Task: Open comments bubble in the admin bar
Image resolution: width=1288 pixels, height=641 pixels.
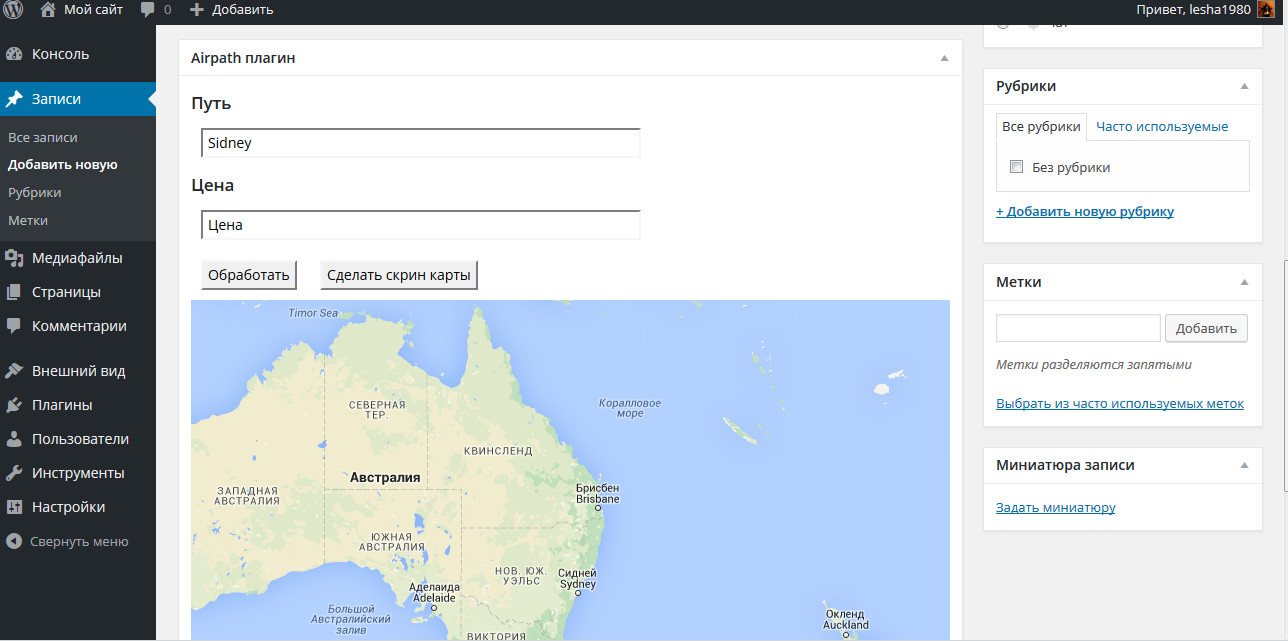Action: tap(148, 10)
